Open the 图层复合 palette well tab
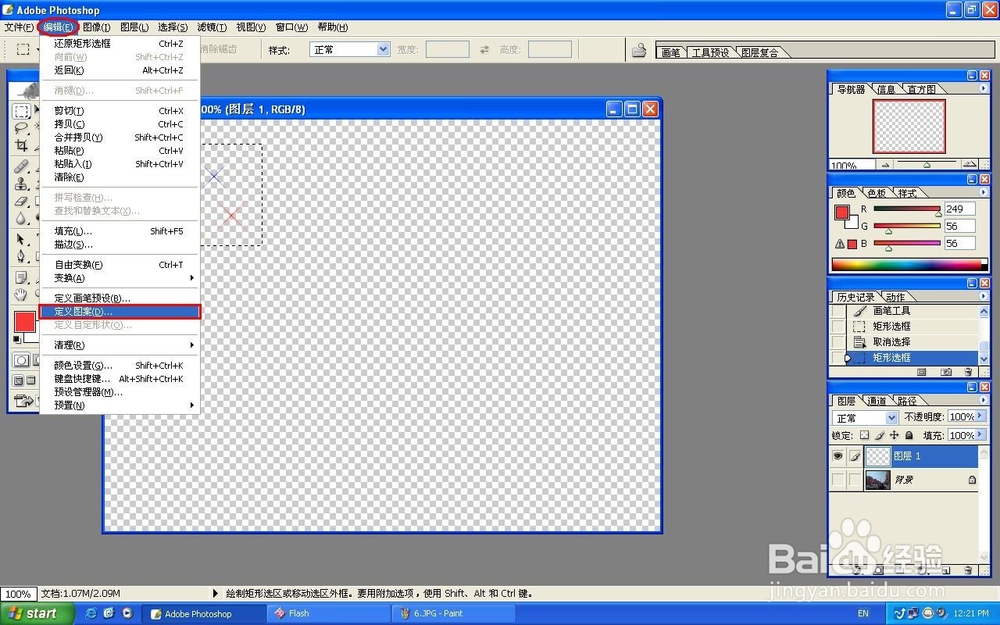The width and height of the screenshot is (1000, 625). pos(760,53)
